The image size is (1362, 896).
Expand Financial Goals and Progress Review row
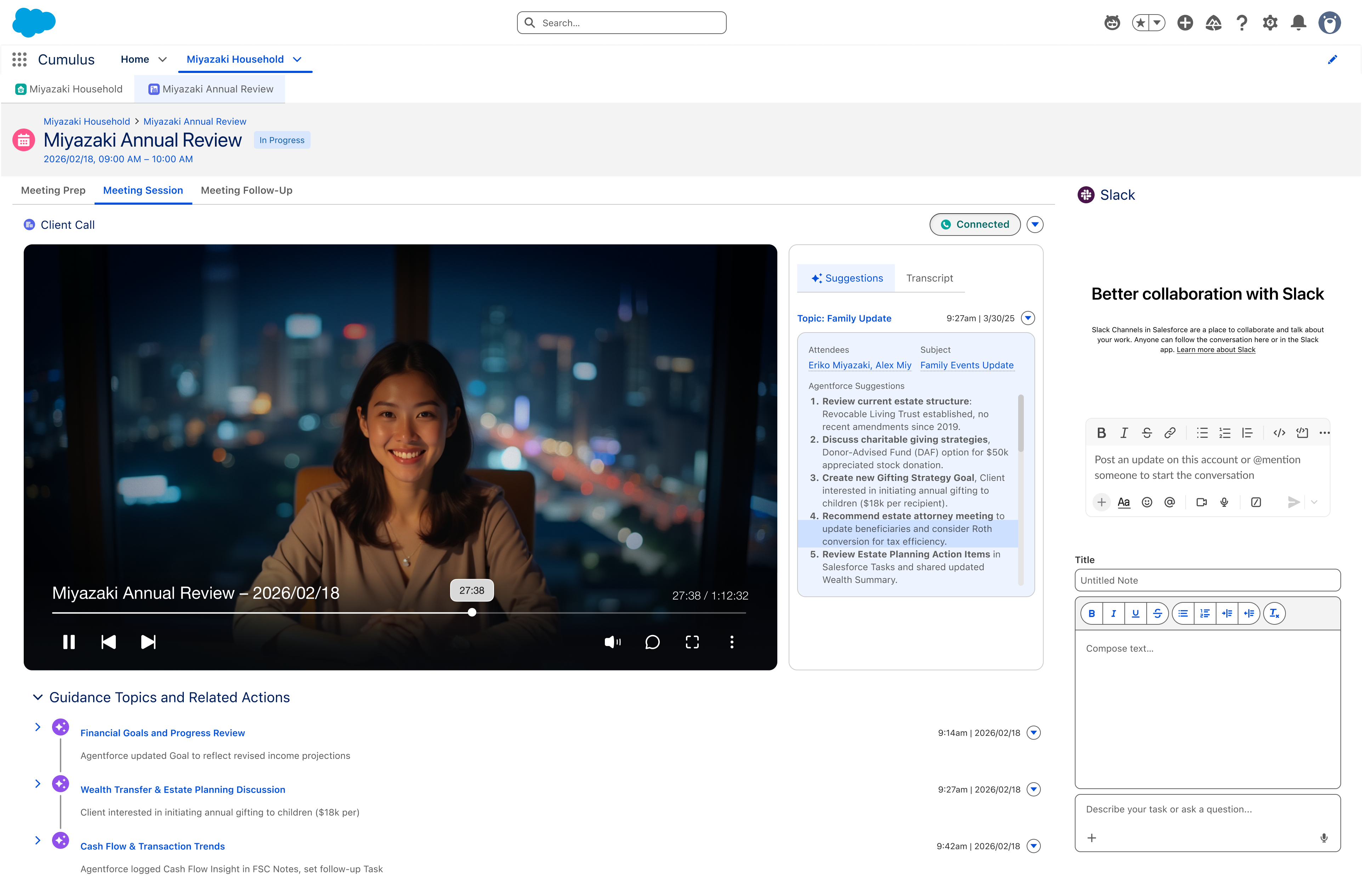[38, 727]
